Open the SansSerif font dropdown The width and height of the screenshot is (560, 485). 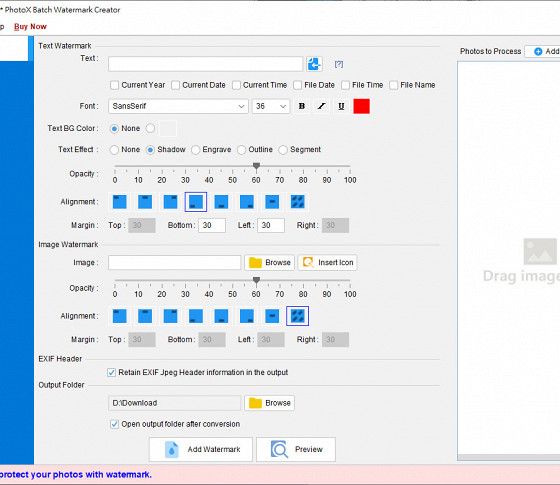[178, 106]
